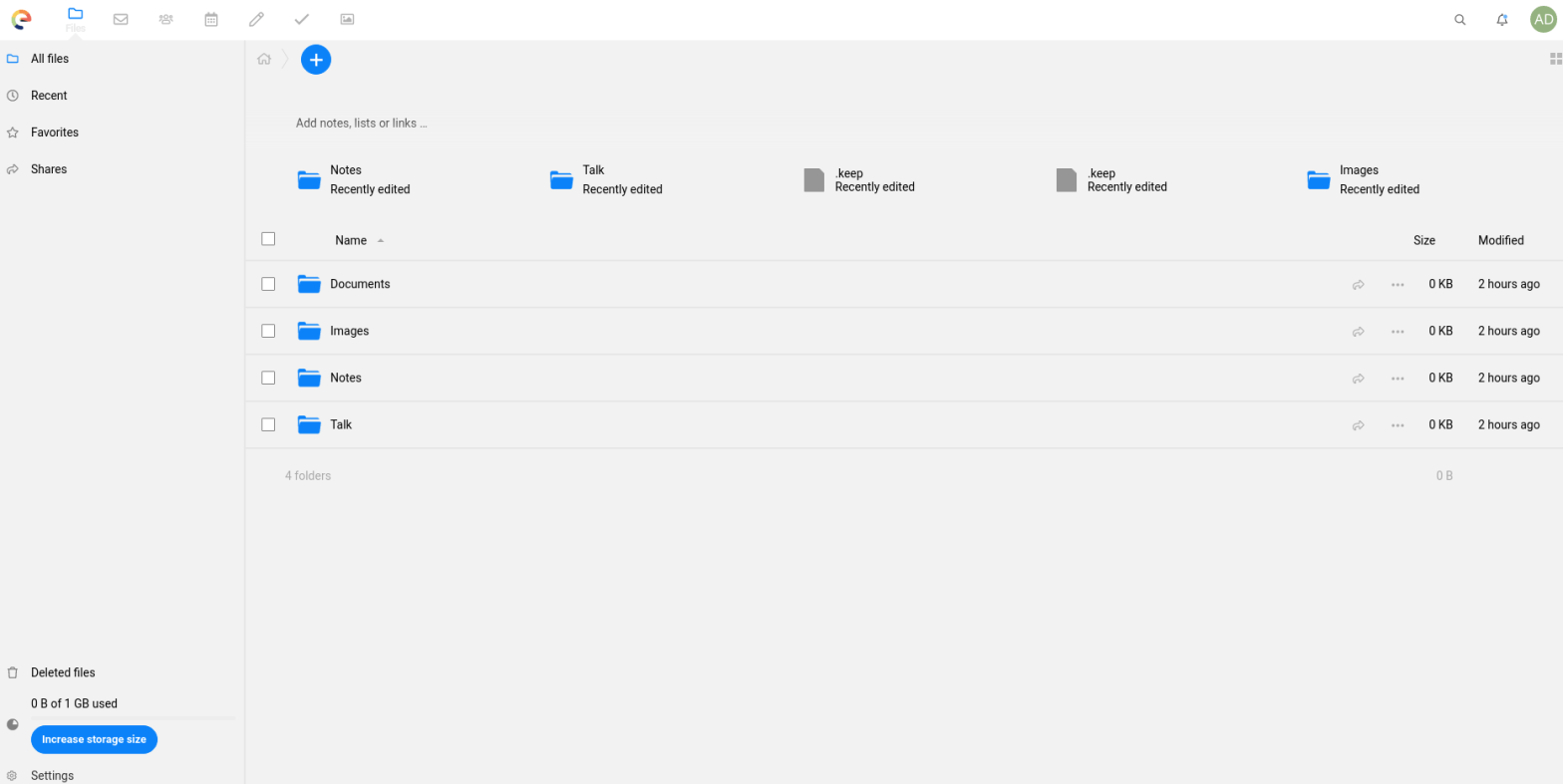Viewport: 1563px width, 784px height.
Task: Open more actions for Notes folder
Action: click(1398, 379)
